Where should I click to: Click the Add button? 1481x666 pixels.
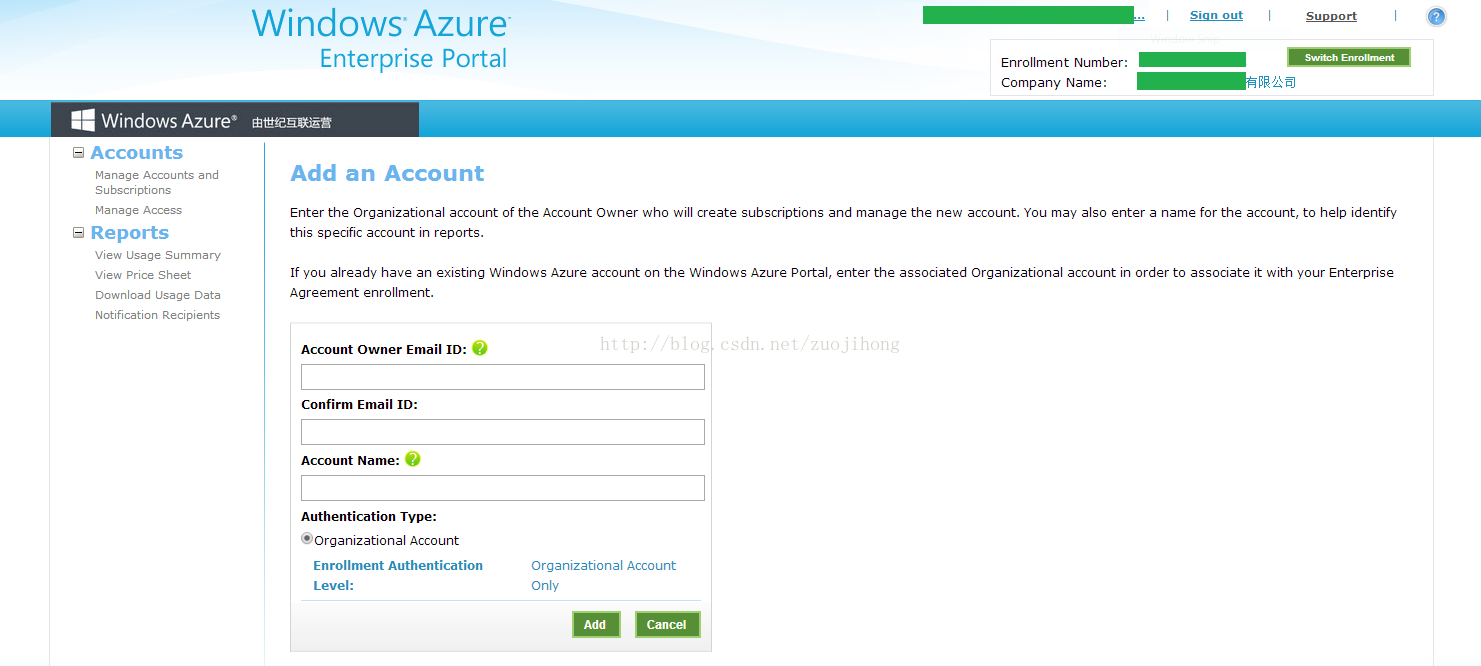point(595,624)
